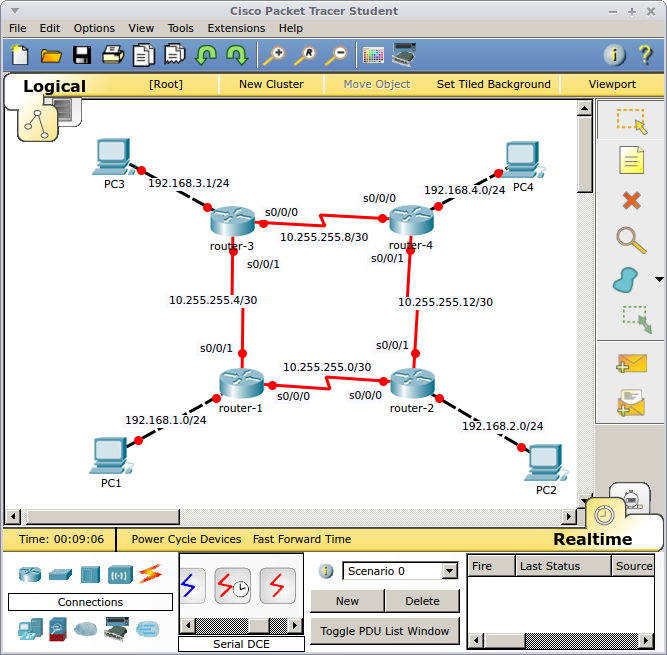667x655 pixels.
Task: Click the router-1 device
Action: point(241,383)
